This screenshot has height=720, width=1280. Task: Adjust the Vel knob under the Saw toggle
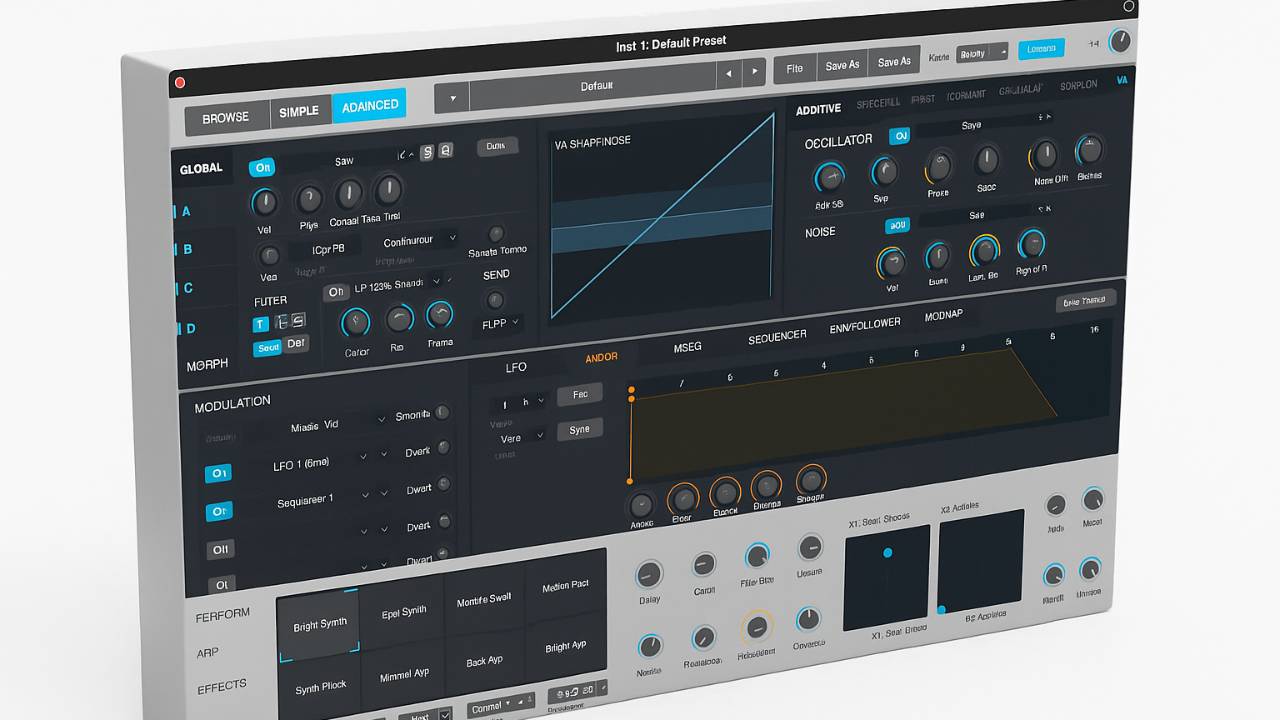(x=264, y=203)
